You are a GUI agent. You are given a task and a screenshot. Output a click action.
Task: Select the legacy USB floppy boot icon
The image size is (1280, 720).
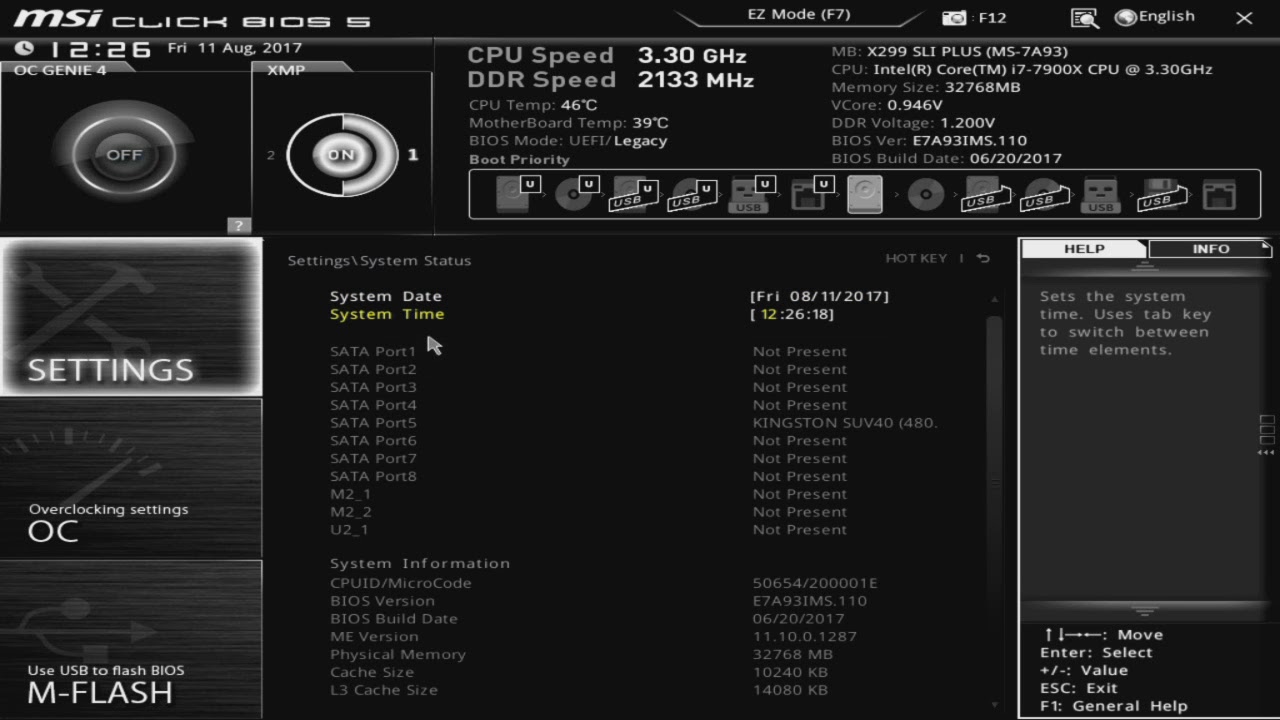(1160, 194)
